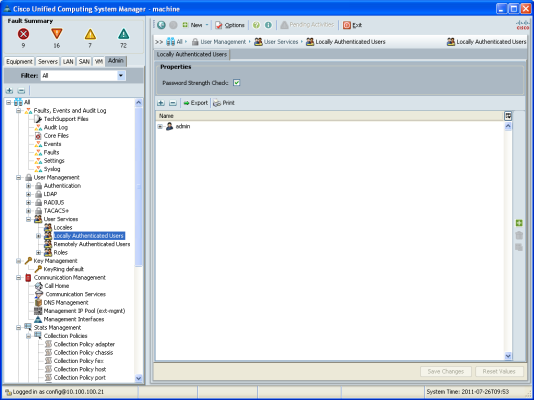Click the Save Changes button
Image resolution: width=534 pixels, height=400 pixels.
point(446,371)
